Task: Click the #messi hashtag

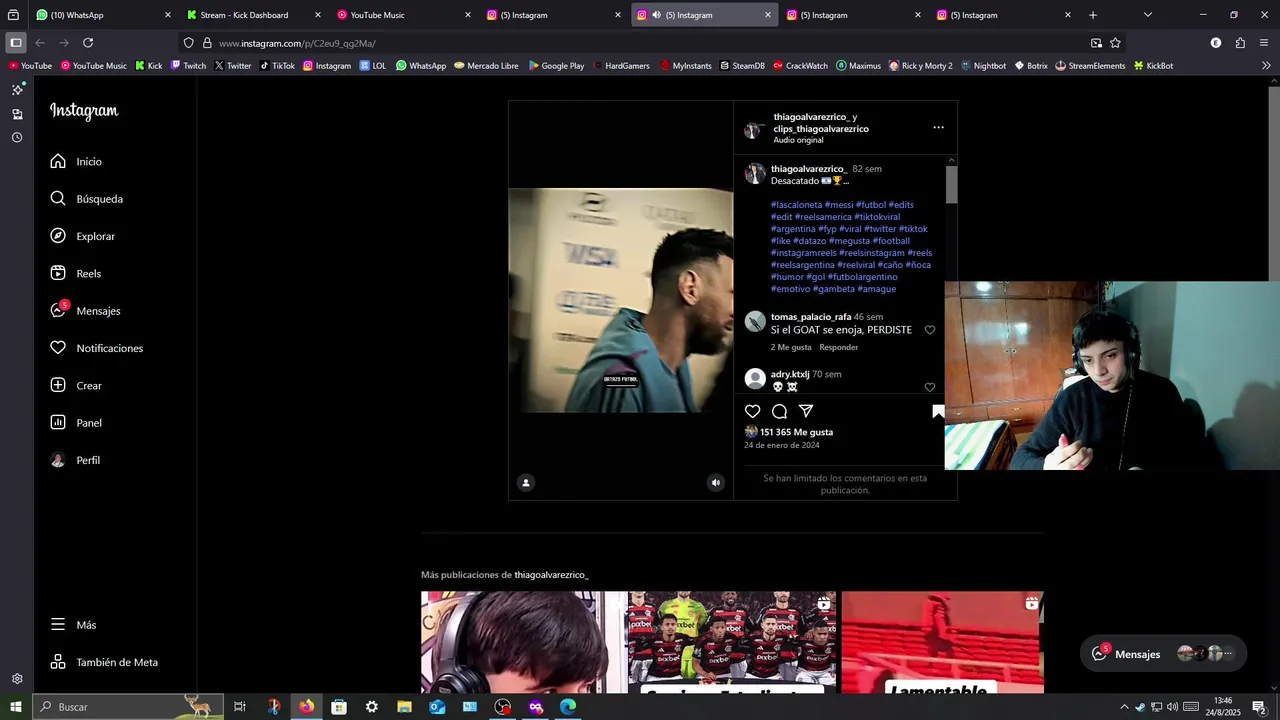Action: [839, 205]
